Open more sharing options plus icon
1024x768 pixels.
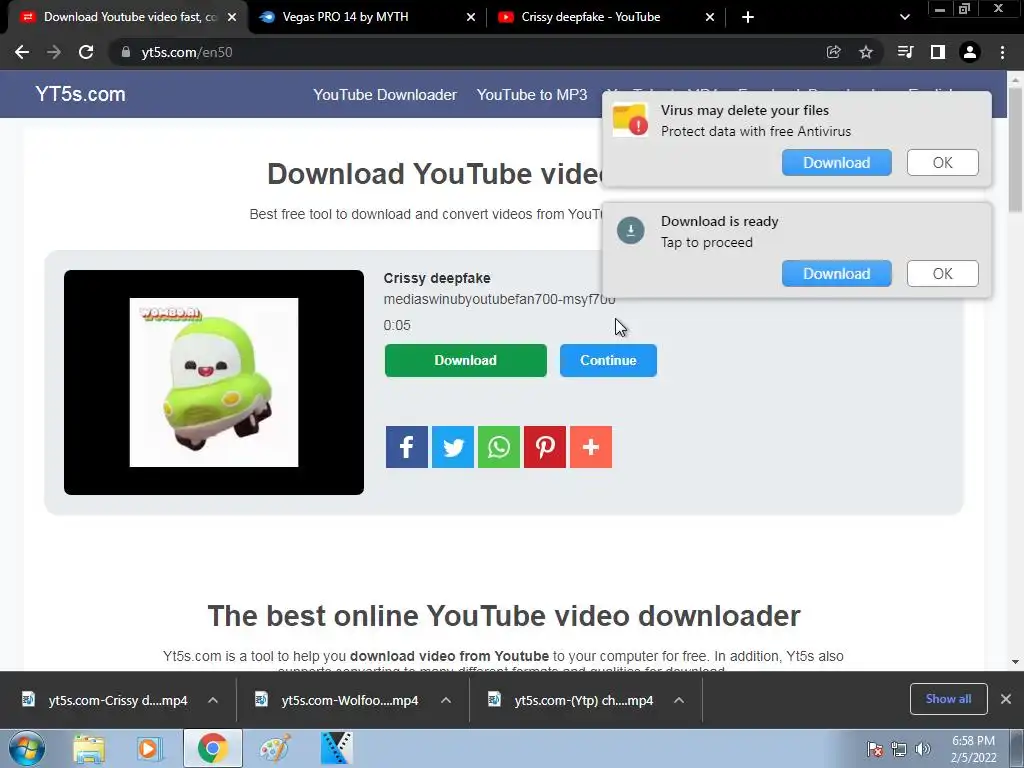[591, 447]
